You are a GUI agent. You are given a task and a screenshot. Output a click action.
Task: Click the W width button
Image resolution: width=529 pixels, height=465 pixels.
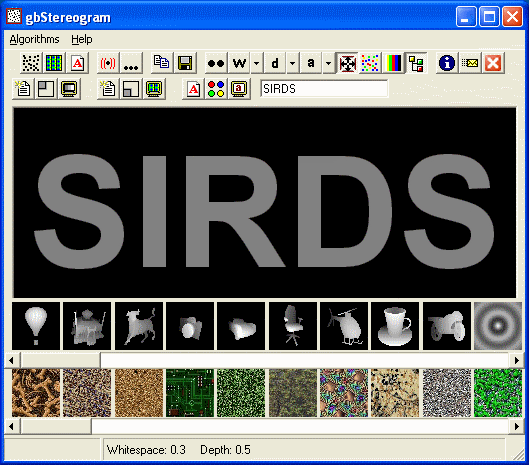(239, 63)
